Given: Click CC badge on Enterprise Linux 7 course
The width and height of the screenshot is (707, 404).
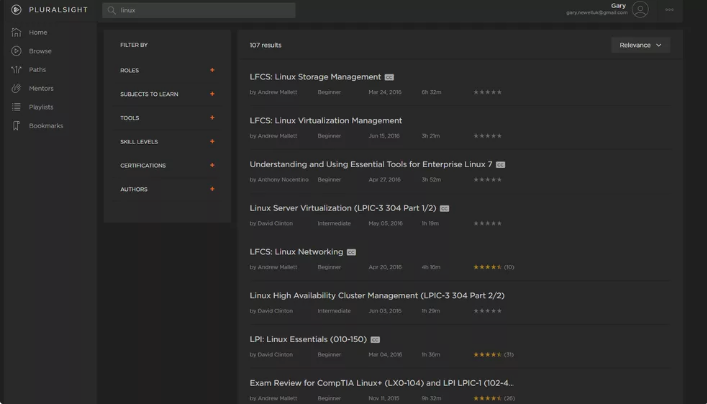Looking at the screenshot, I should (500, 165).
